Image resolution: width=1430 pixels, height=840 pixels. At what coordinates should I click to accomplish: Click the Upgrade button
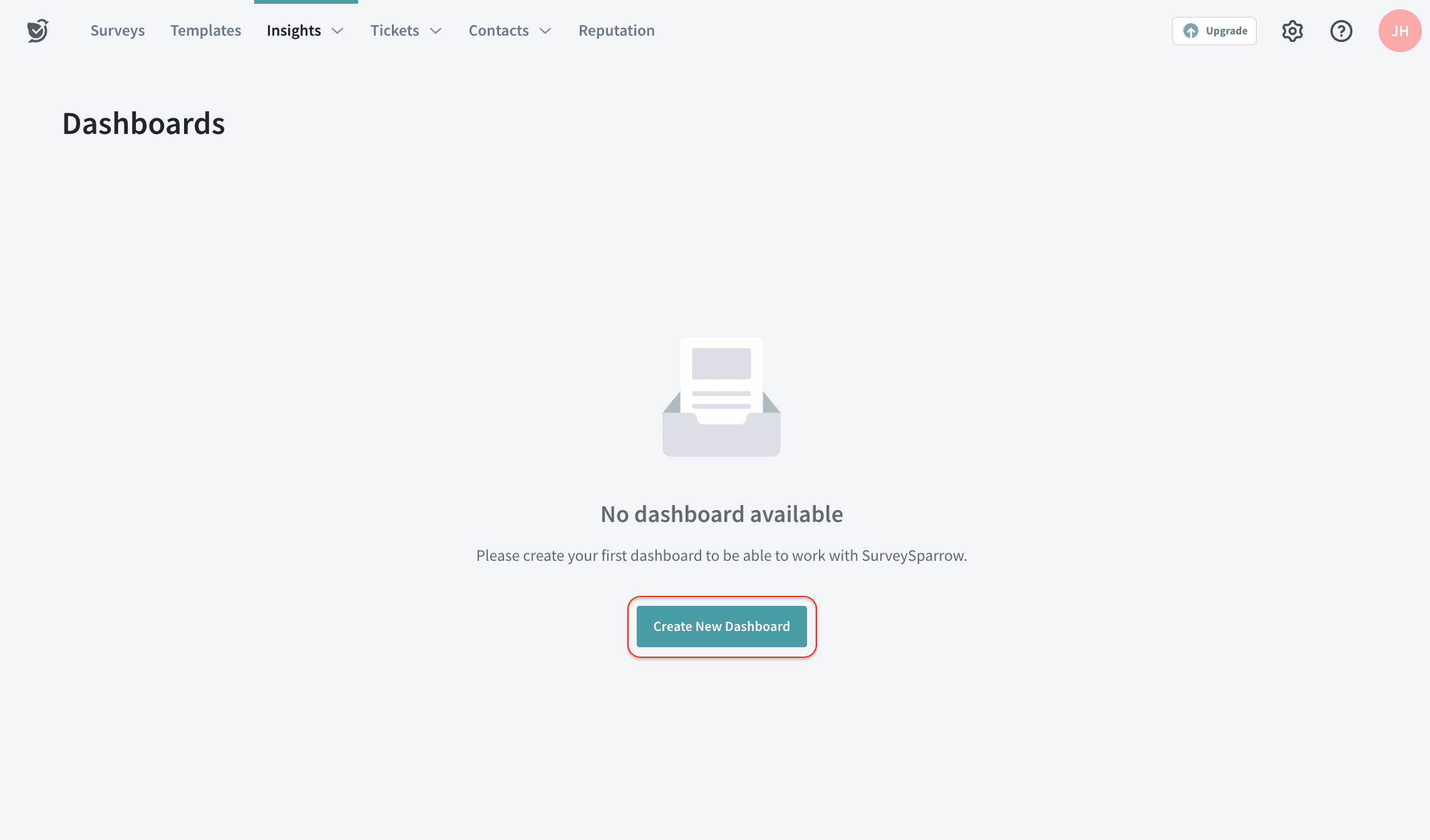[1214, 30]
